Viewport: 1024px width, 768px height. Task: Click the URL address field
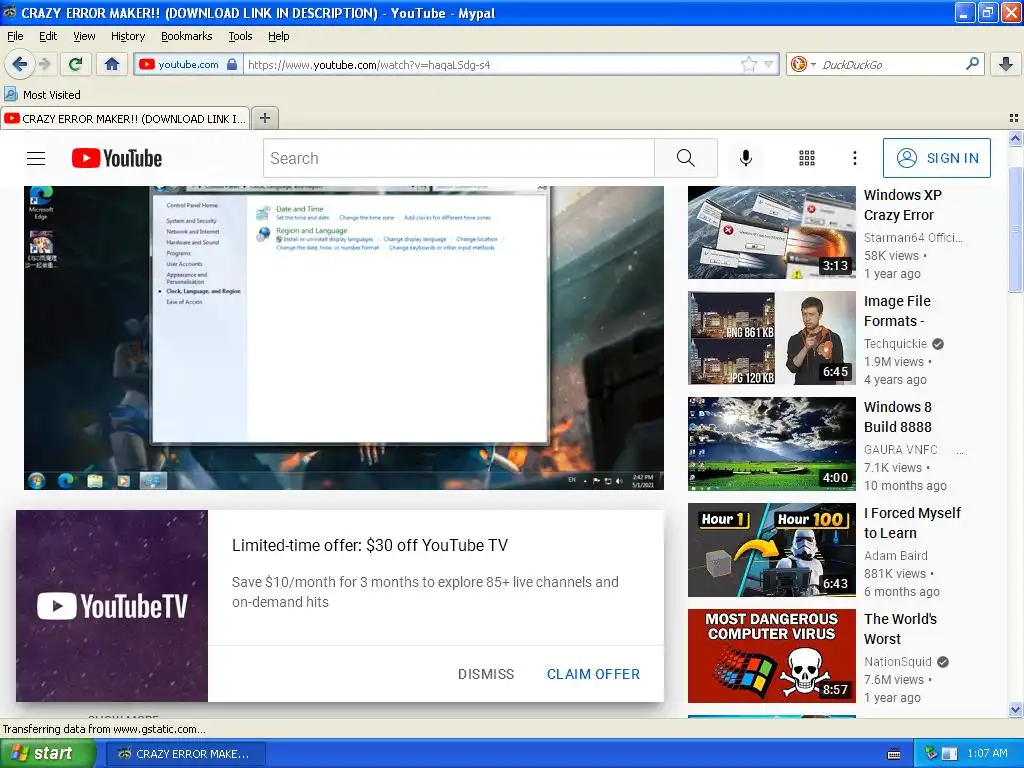[x=491, y=64]
